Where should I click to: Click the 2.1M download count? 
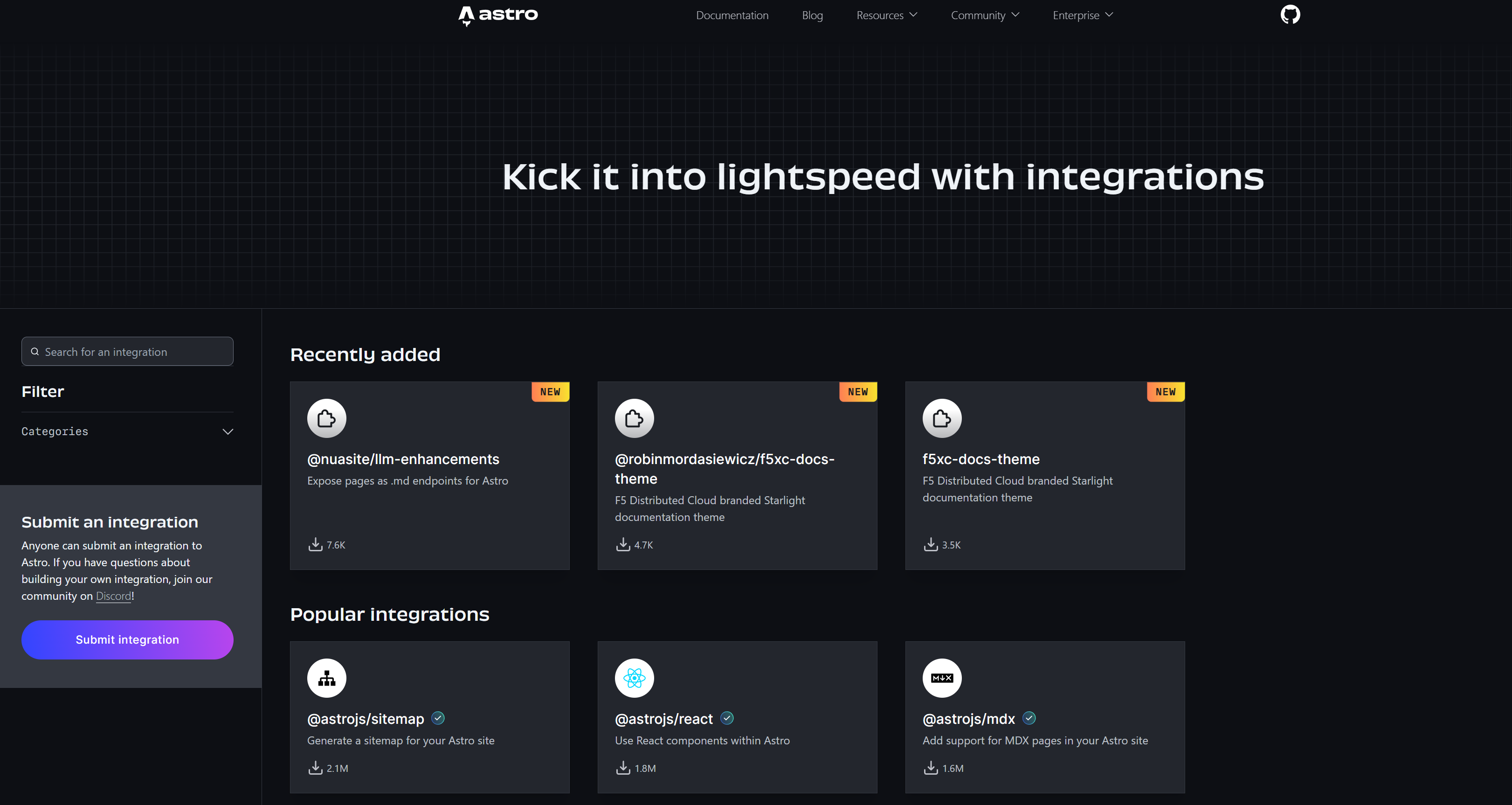pyautogui.click(x=338, y=768)
